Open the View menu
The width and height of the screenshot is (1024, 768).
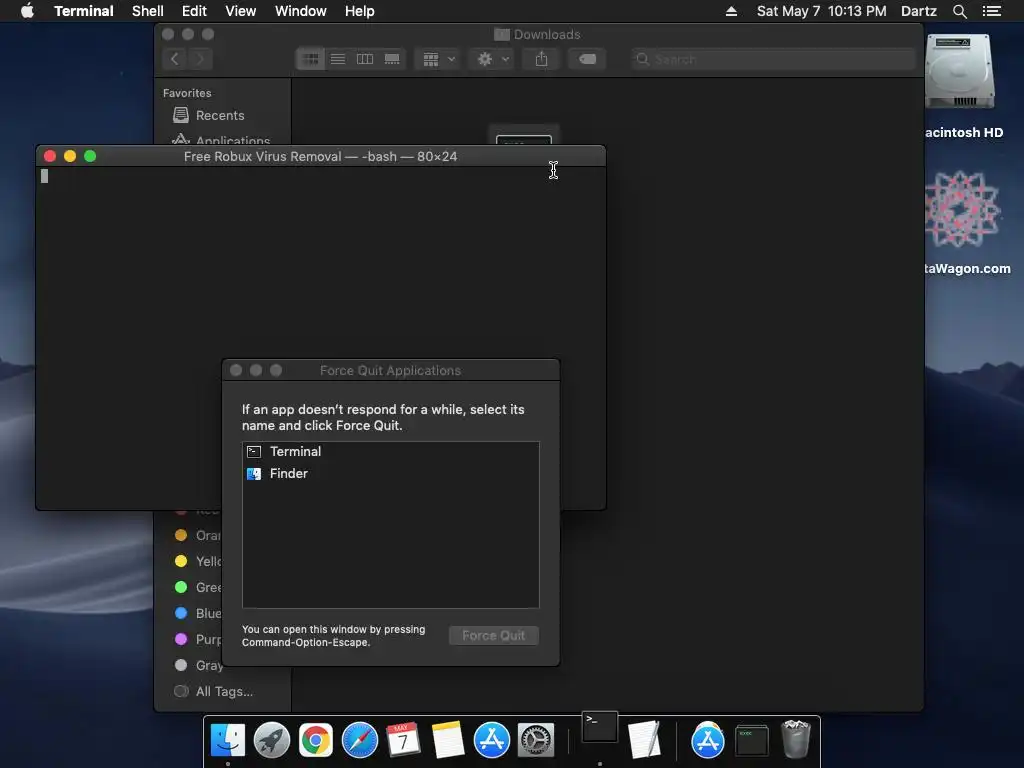coord(240,11)
